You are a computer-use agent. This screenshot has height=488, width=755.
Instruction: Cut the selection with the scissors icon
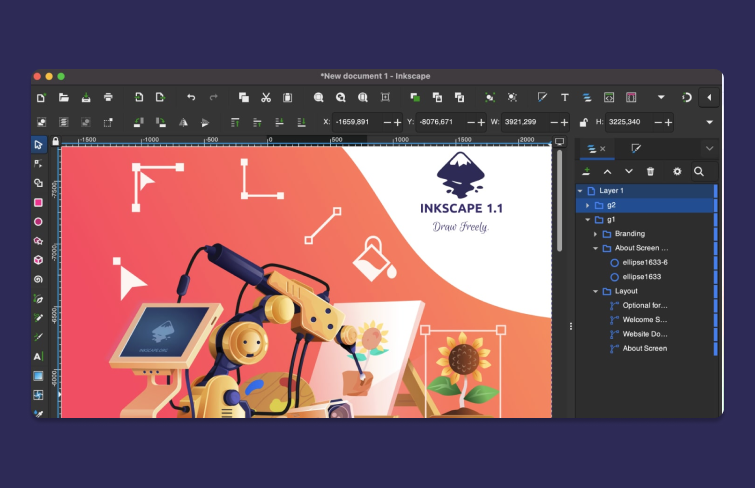point(266,98)
